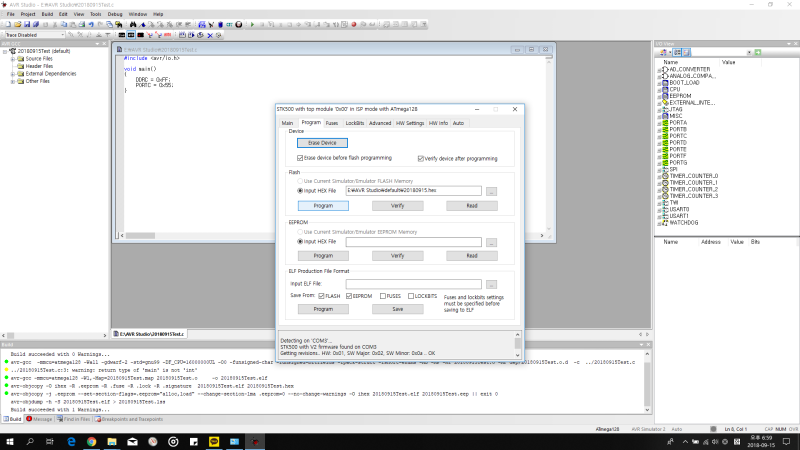Browse for the Flash HEX file
The image size is (800, 450).
(491, 192)
